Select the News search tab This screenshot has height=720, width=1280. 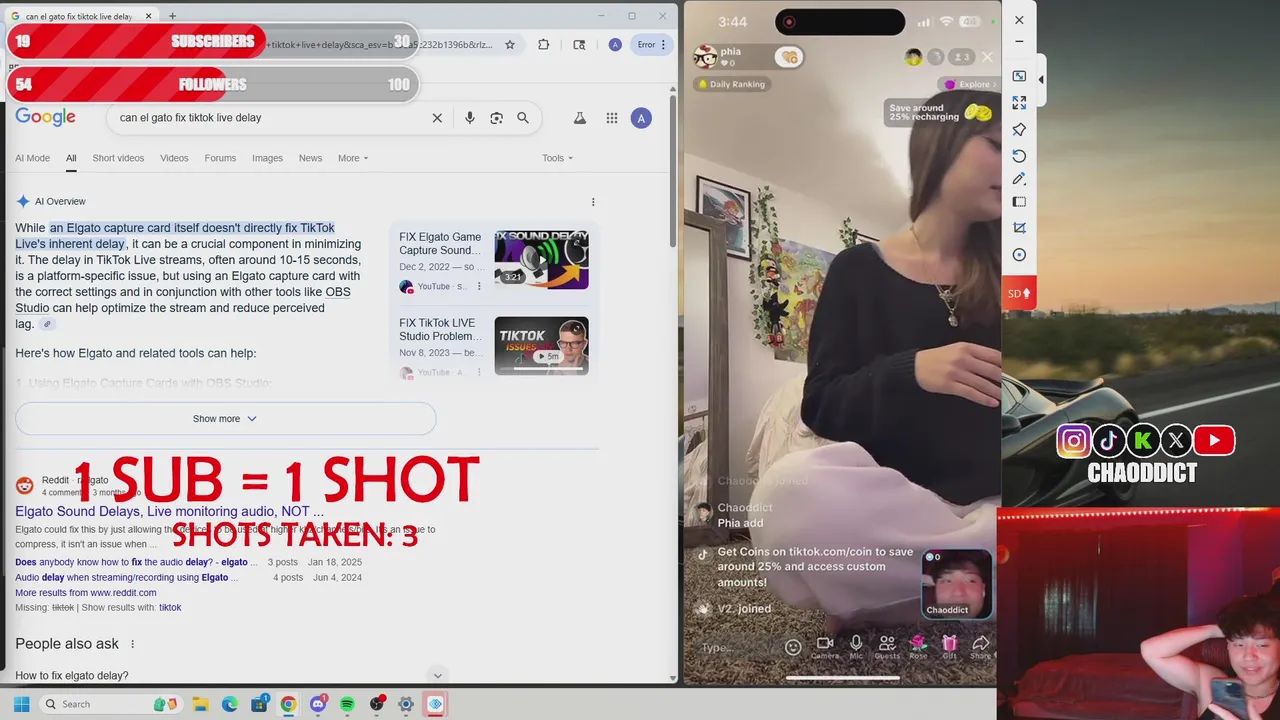310,158
